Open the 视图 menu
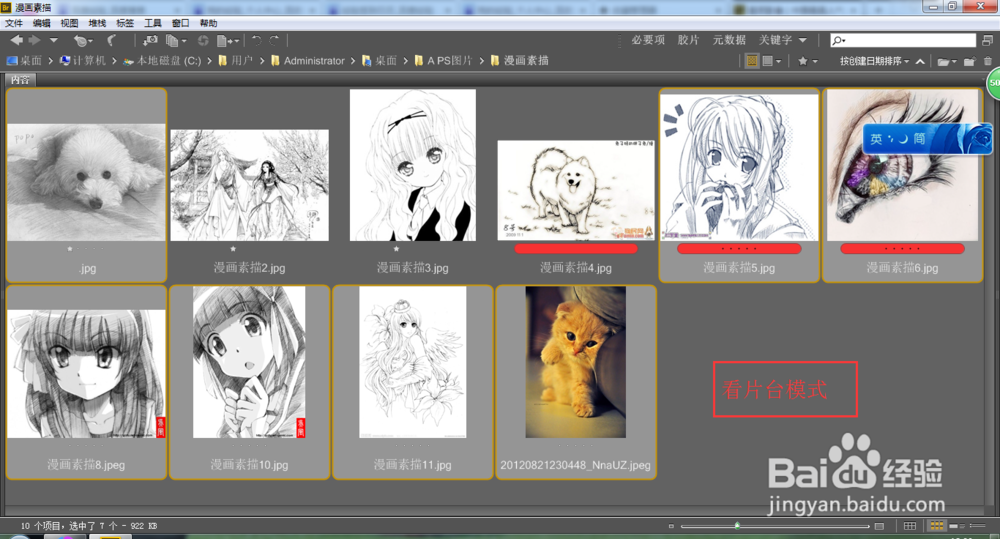Image resolution: width=1000 pixels, height=539 pixels. [x=69, y=23]
